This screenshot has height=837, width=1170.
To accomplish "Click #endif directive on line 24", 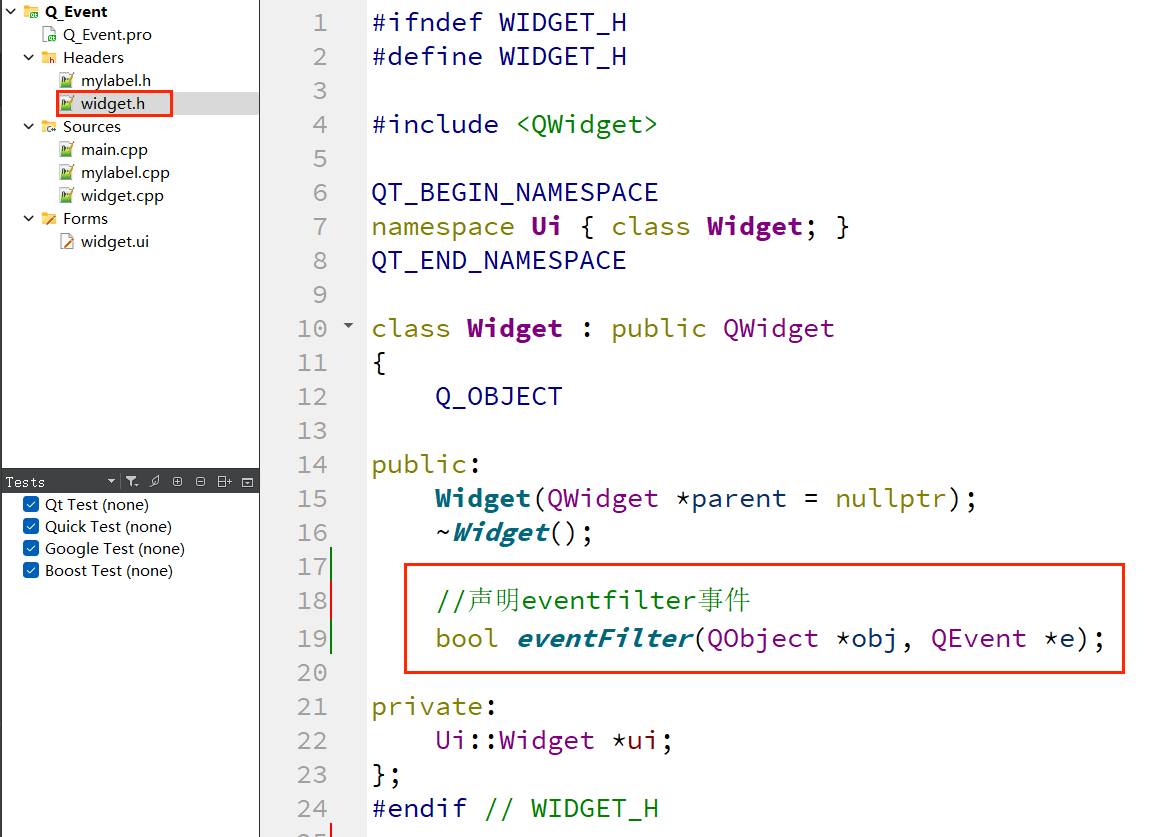I will pos(419,809).
